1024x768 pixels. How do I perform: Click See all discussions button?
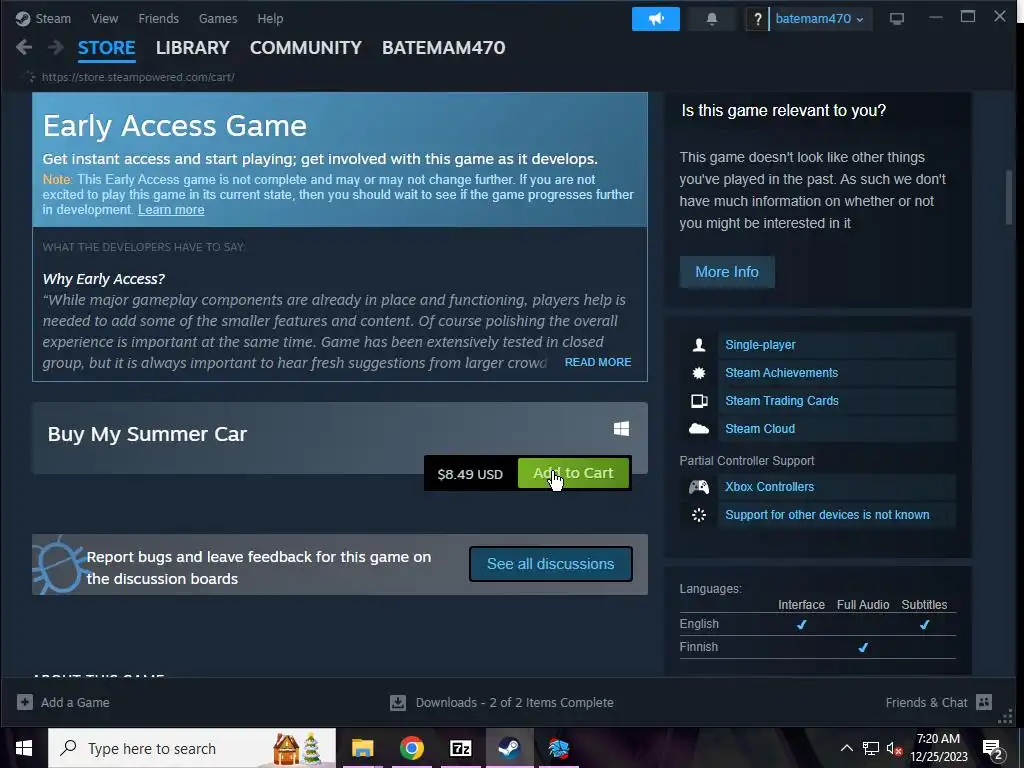551,564
